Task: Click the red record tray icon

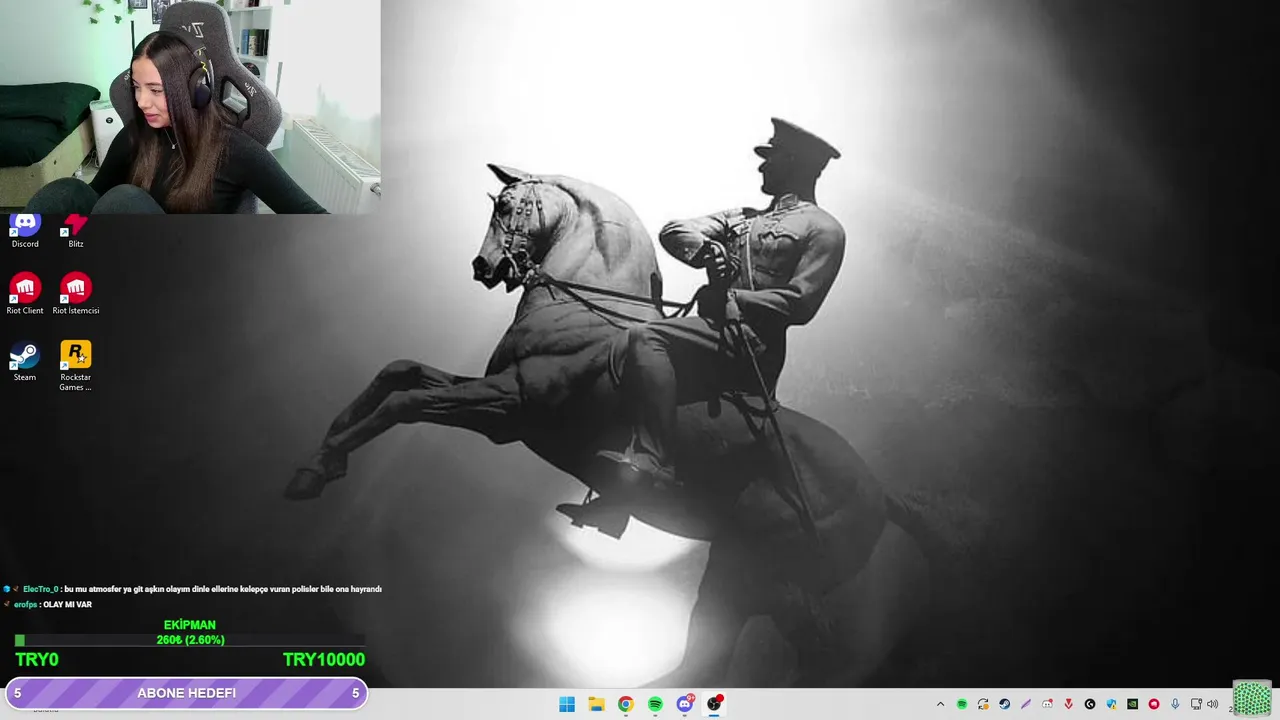Action: [x=1153, y=704]
